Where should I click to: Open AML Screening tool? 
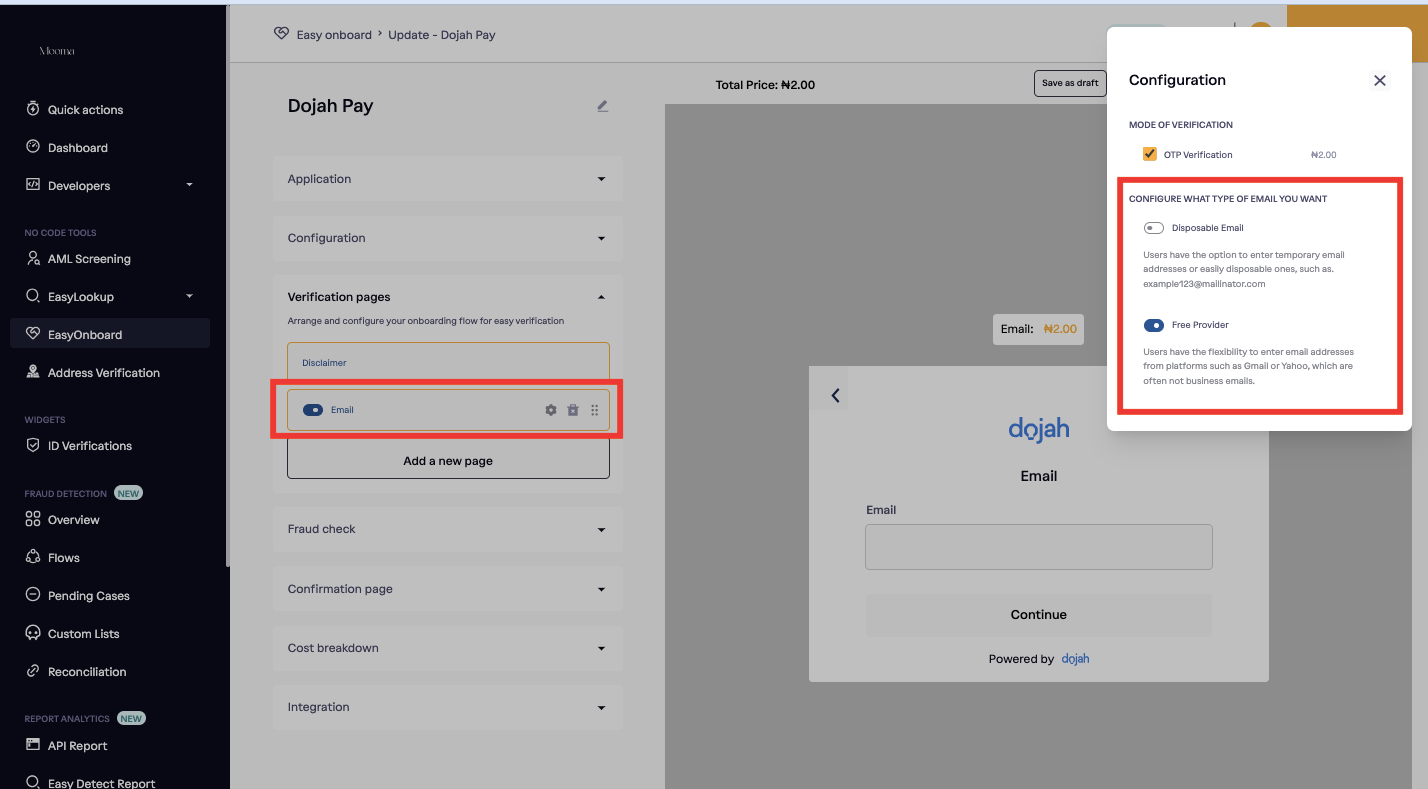pos(89,259)
